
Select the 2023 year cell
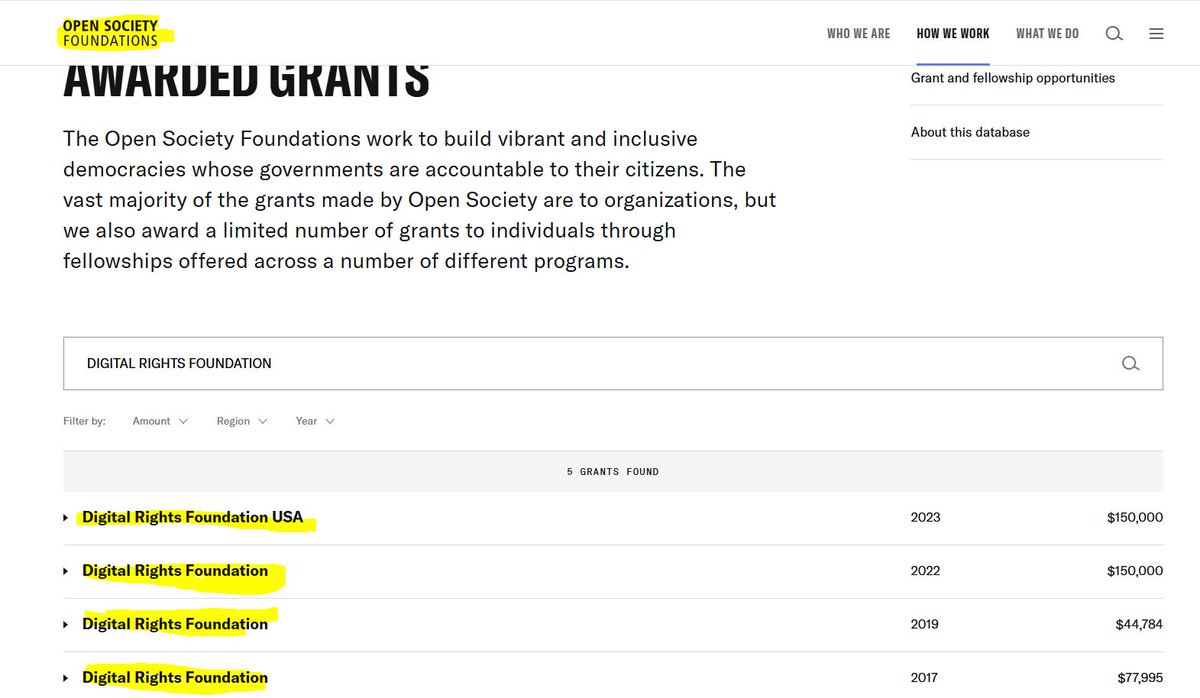pyautogui.click(x=925, y=517)
